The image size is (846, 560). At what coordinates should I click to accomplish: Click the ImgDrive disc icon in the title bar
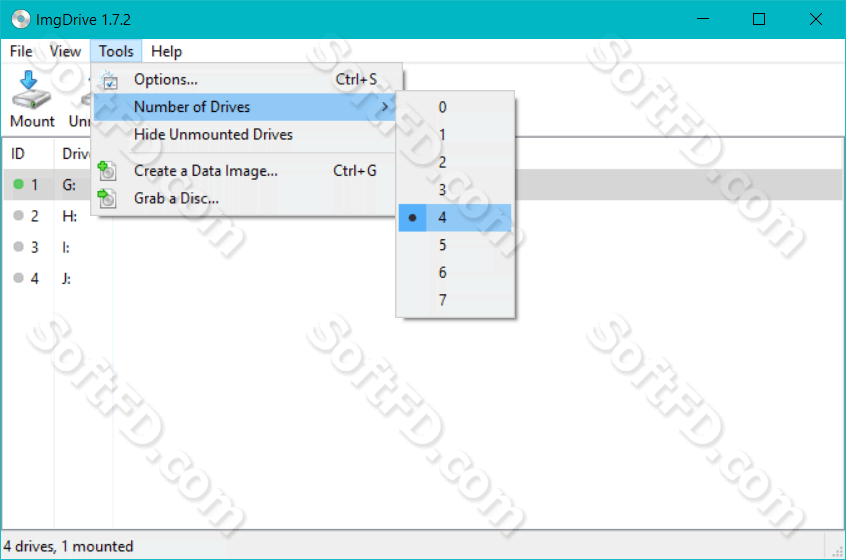[x=21, y=19]
